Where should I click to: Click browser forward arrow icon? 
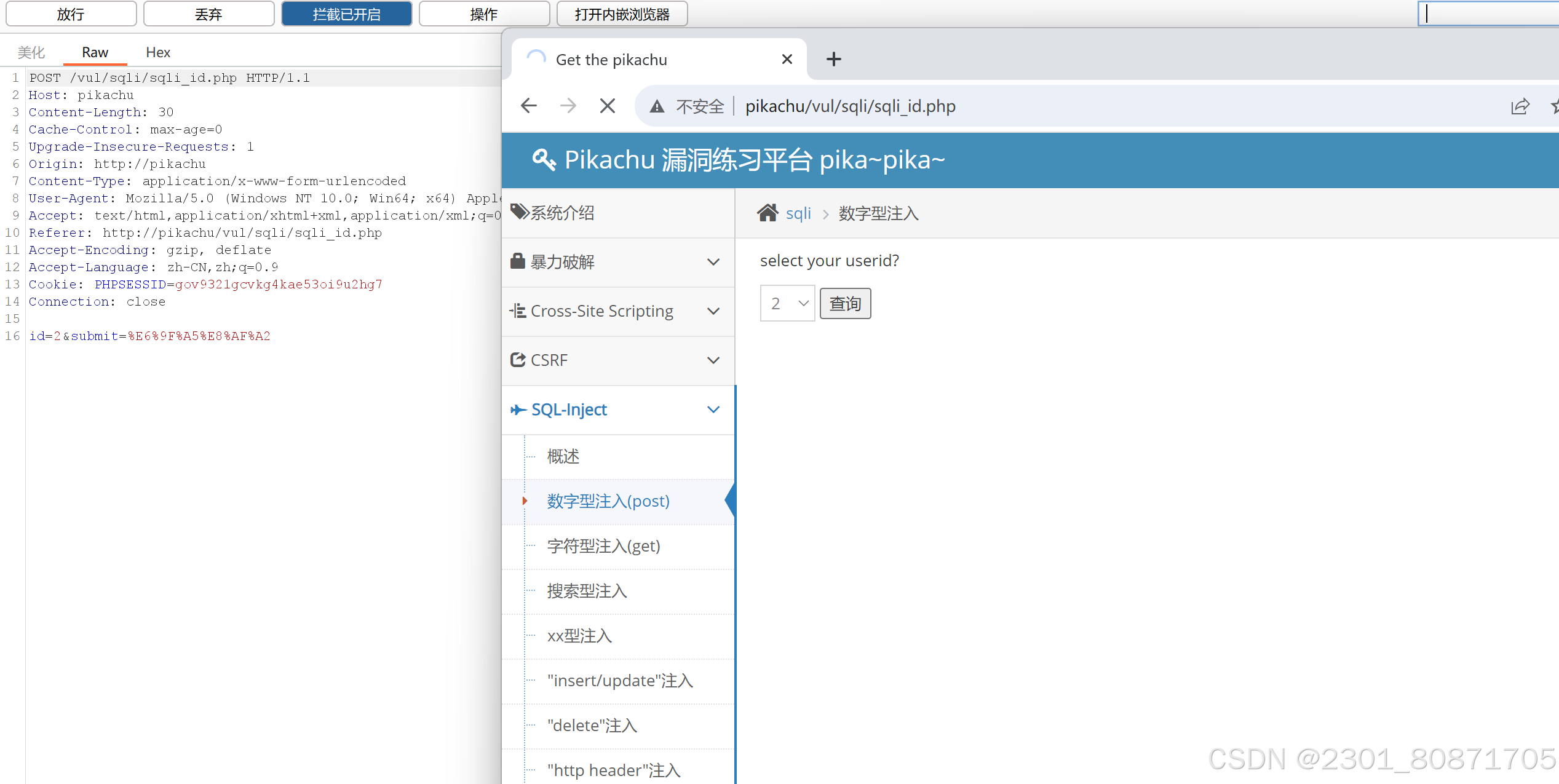[568, 106]
